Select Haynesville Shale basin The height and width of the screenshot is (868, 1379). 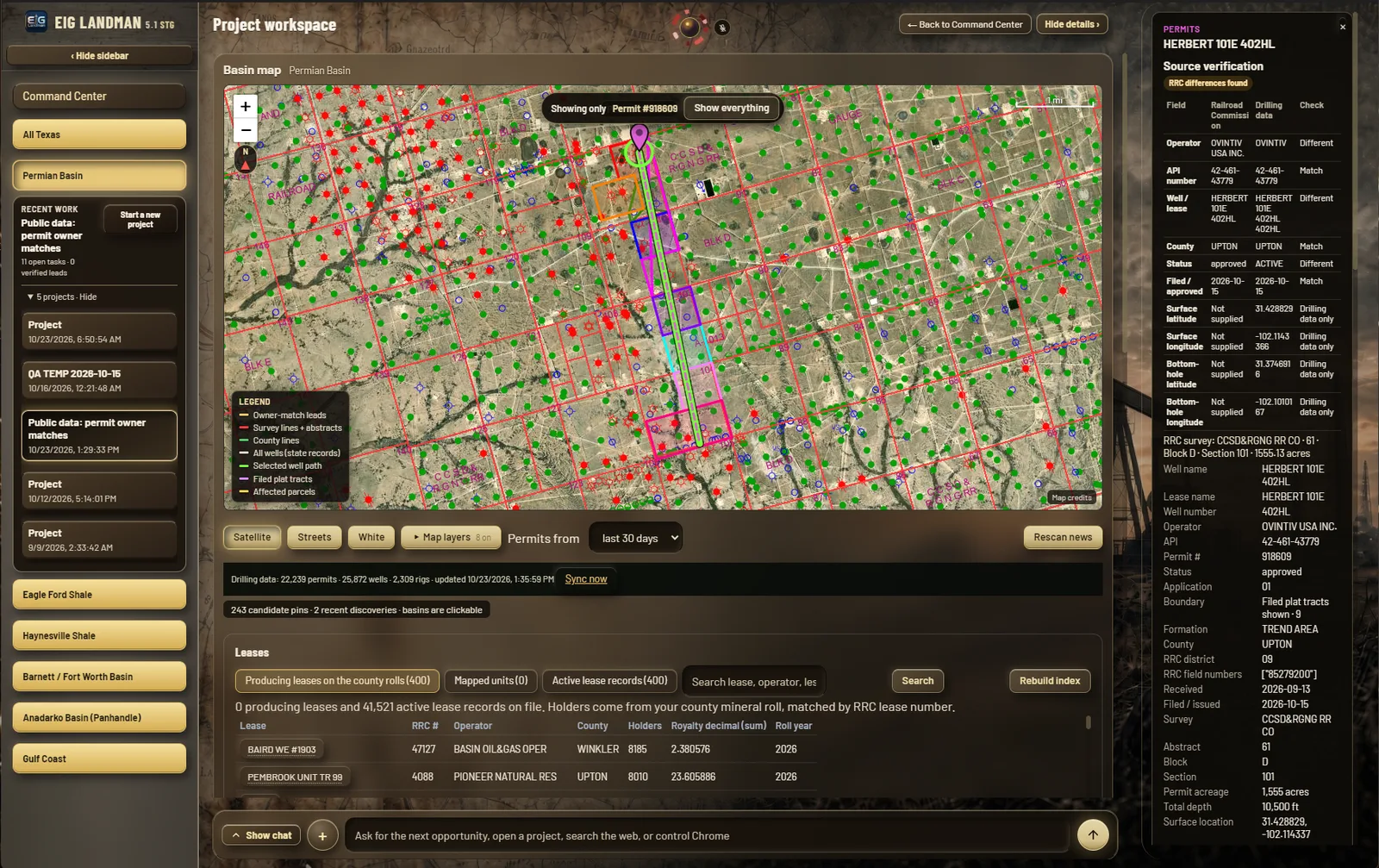click(99, 636)
